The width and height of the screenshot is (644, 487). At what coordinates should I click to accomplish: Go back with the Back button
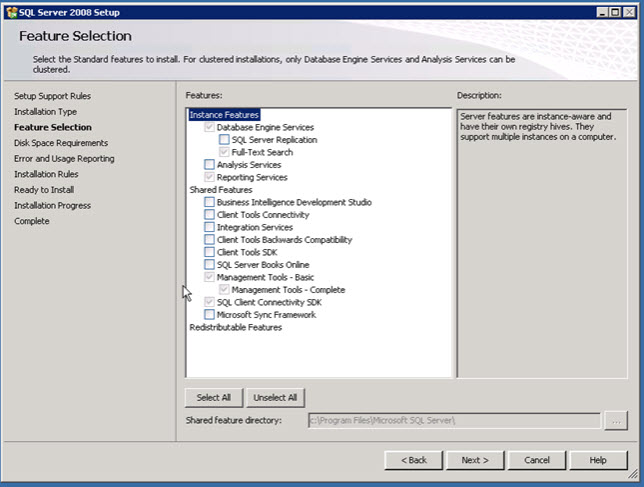[414, 460]
